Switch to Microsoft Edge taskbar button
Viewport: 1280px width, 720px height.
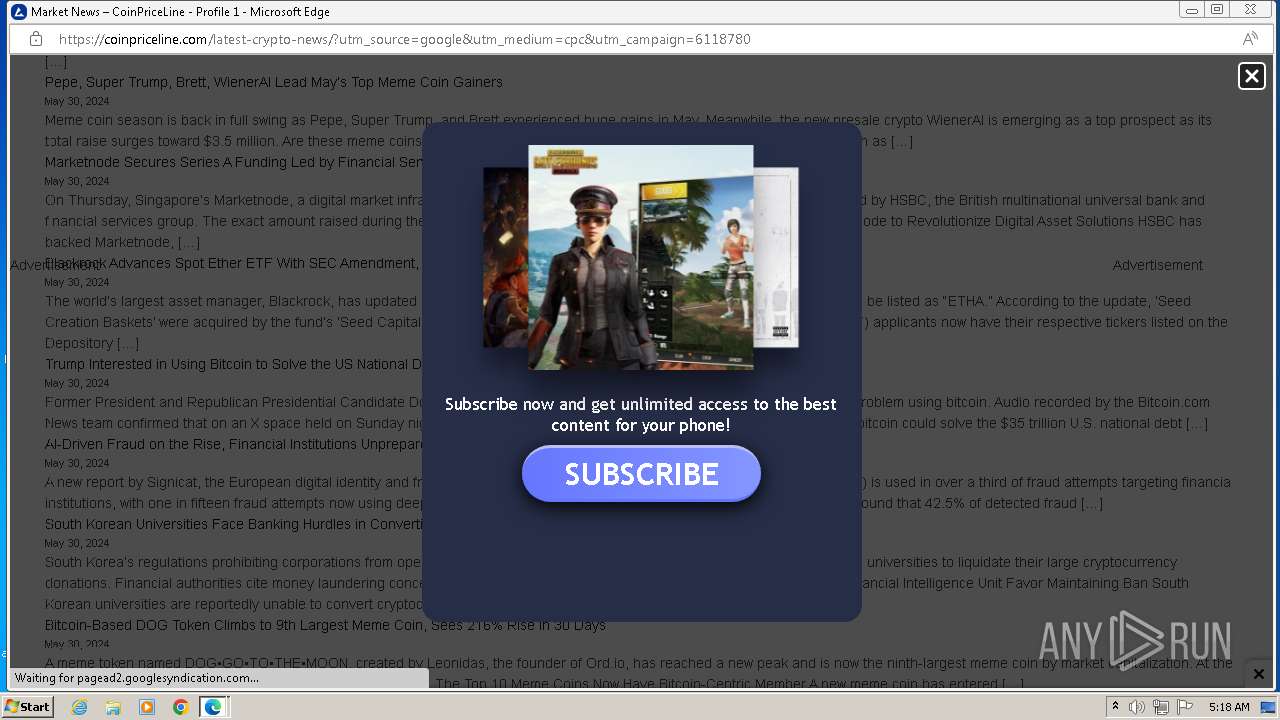pyautogui.click(x=214, y=707)
